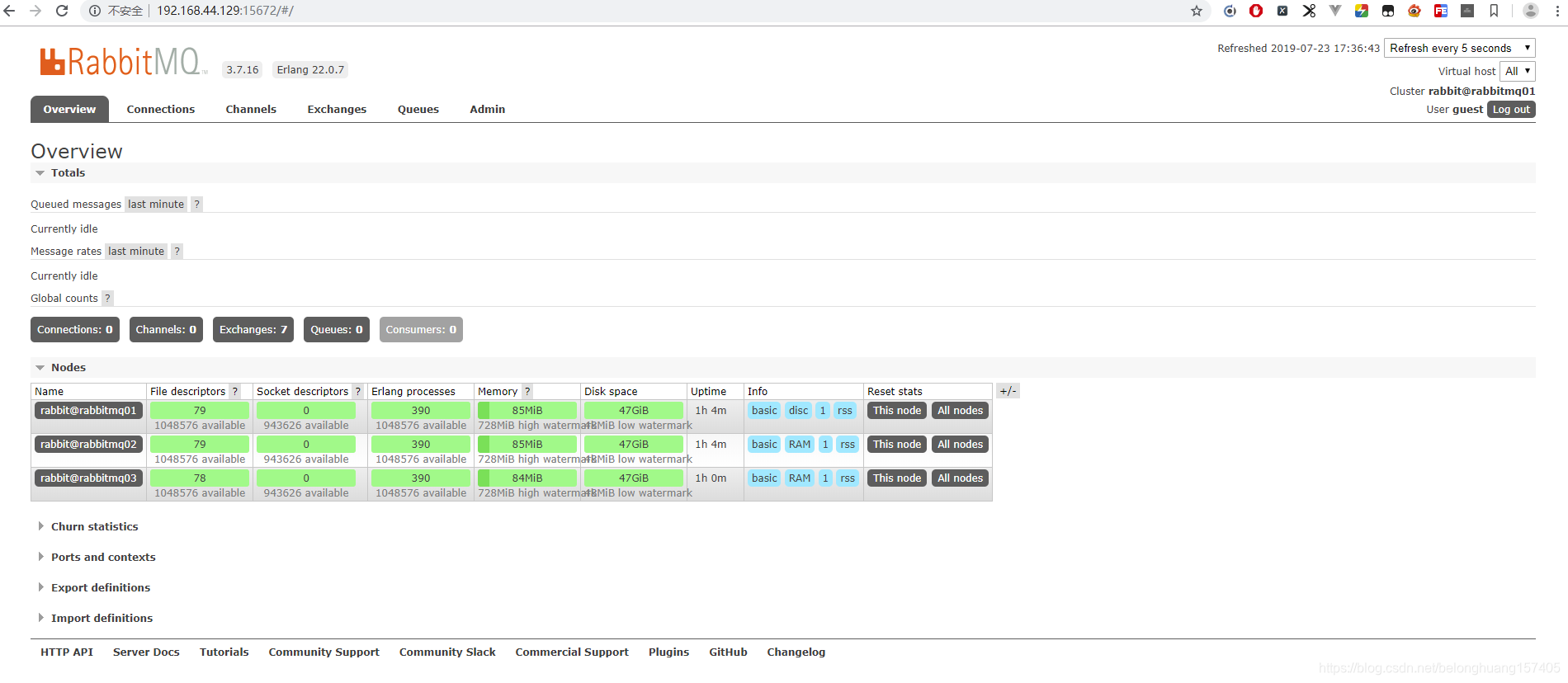Click rabbitmq02 disk space 47GiB bar
Image resolution: width=1568 pixels, height=683 pixels.
(x=634, y=445)
